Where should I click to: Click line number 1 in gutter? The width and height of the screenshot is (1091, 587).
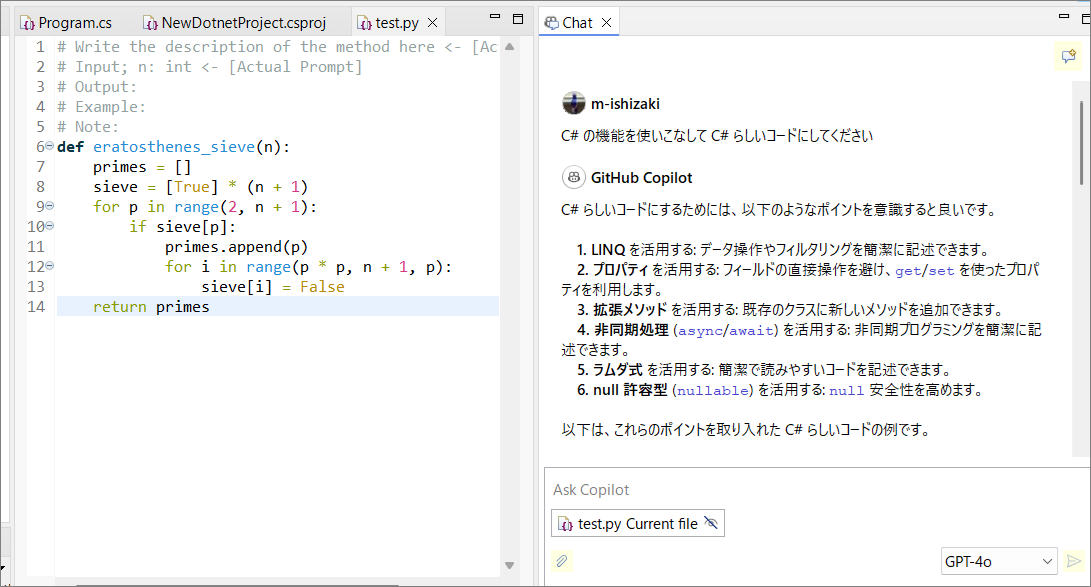(x=40, y=47)
